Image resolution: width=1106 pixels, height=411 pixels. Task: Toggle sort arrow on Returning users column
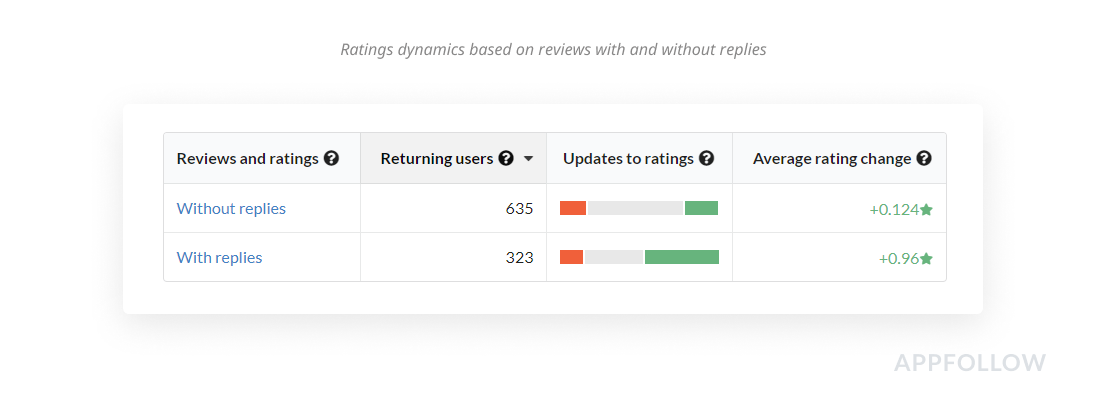(x=528, y=159)
